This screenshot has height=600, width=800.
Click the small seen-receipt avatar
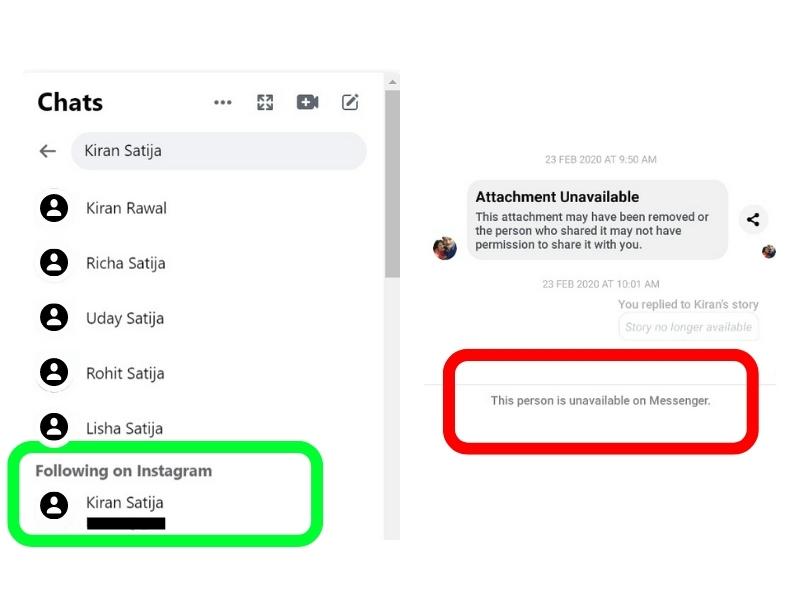coord(768,252)
